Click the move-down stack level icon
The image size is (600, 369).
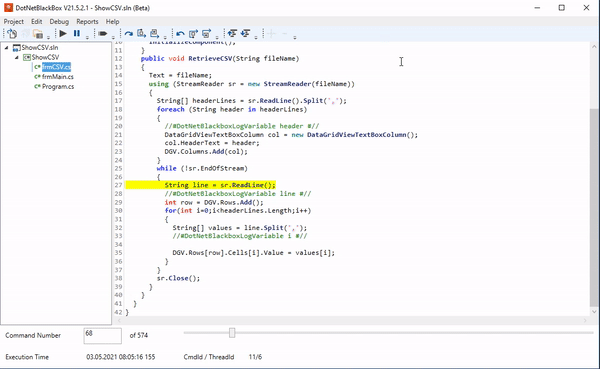pos(245,34)
